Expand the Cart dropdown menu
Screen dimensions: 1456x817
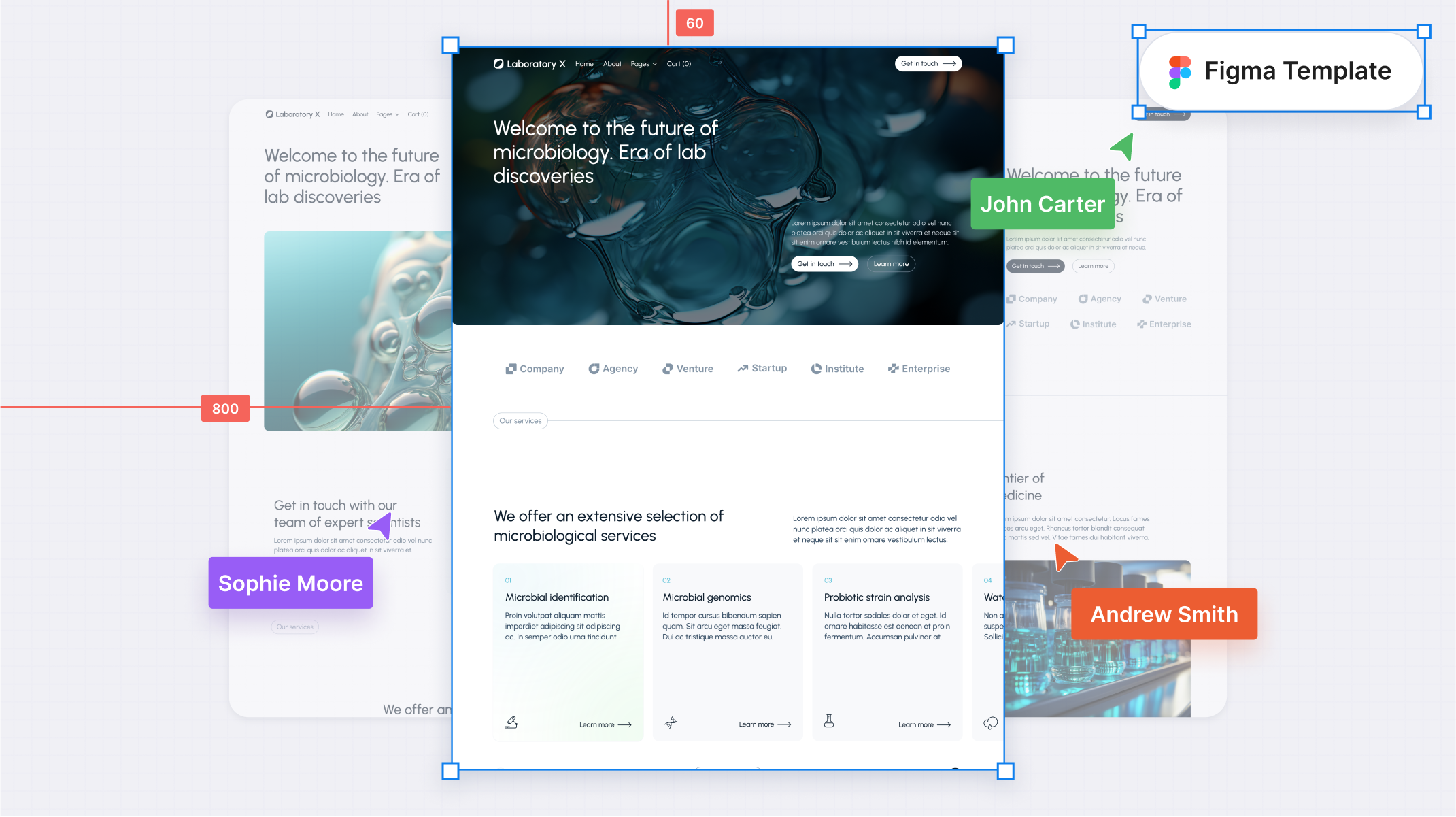(679, 63)
